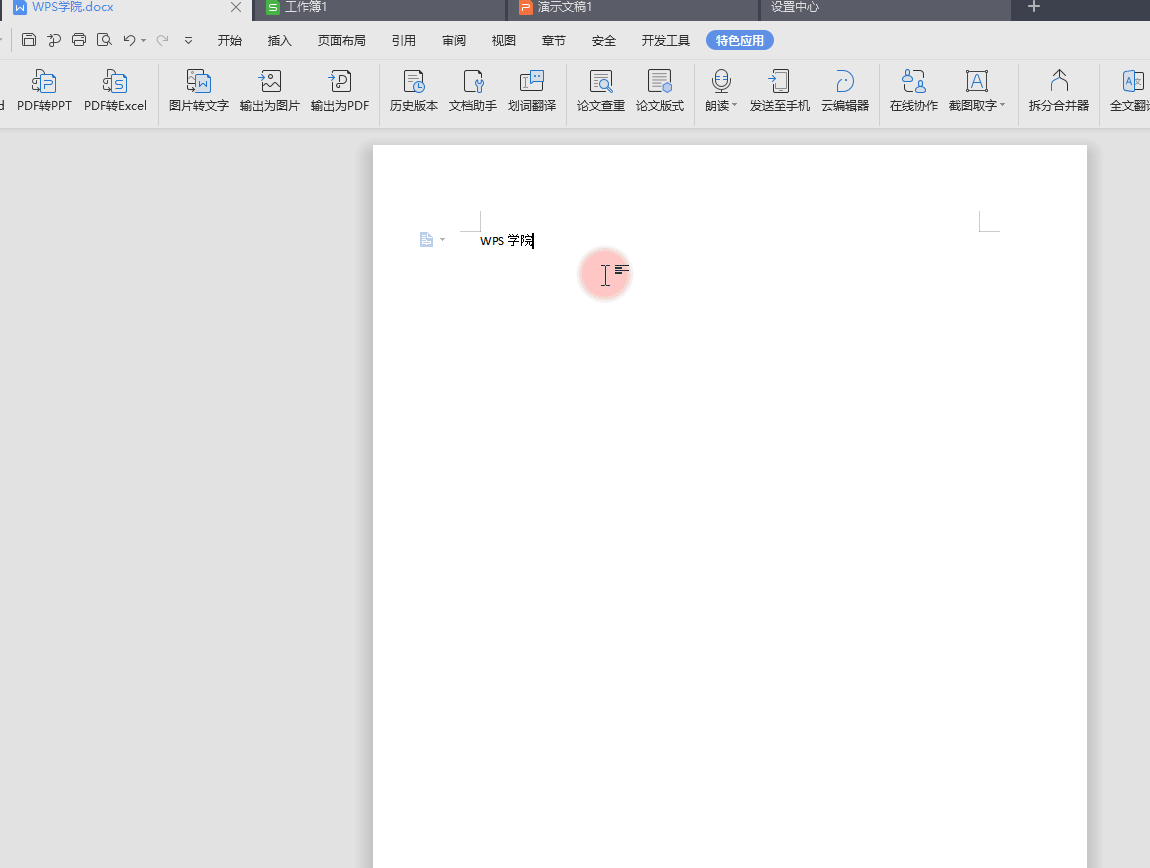The image size is (1150, 868).
Task: Open the 审阅 ribbon tab
Action: (x=454, y=40)
